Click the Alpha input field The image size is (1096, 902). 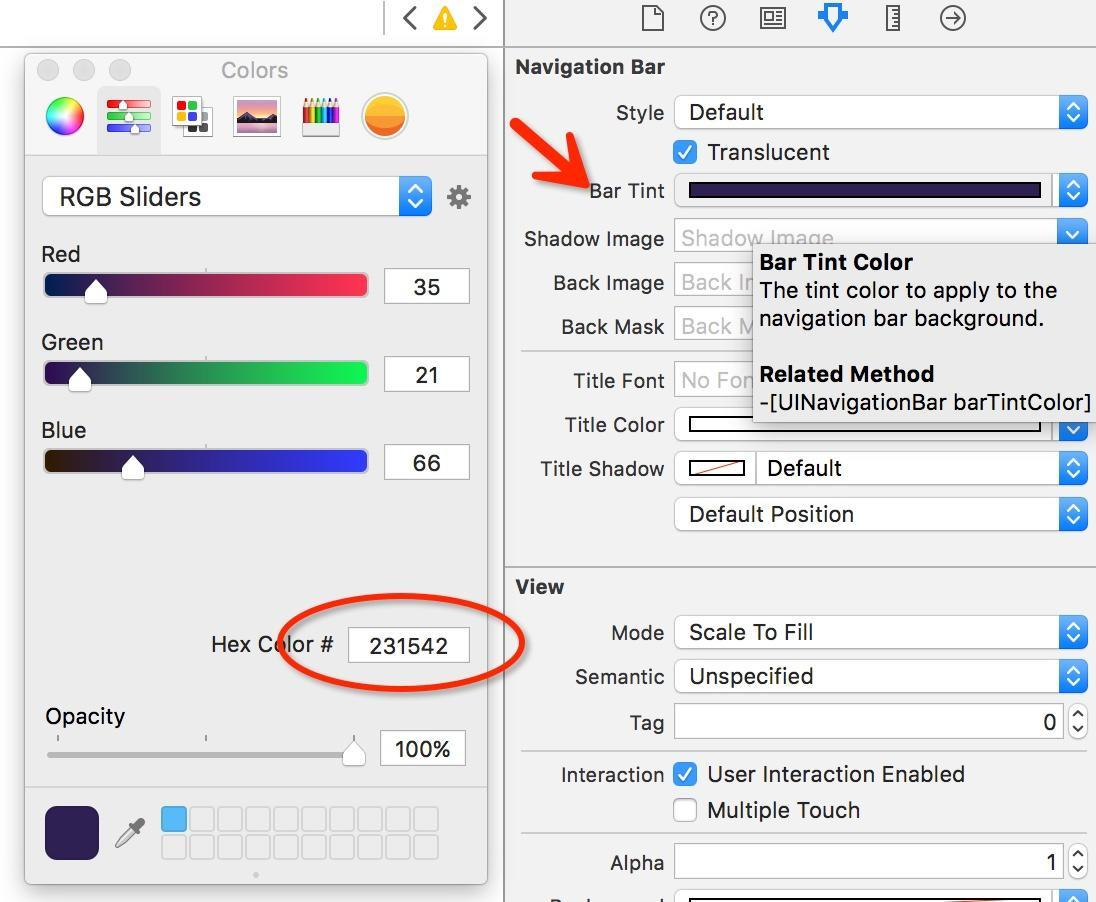(x=869, y=862)
